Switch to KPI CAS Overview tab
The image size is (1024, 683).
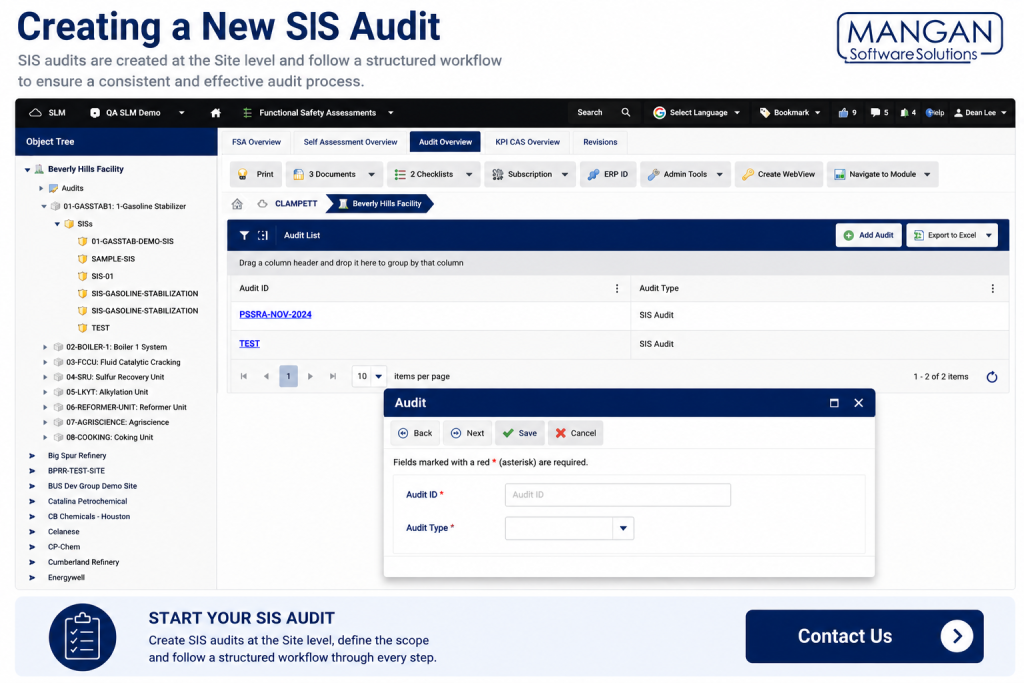coord(527,142)
